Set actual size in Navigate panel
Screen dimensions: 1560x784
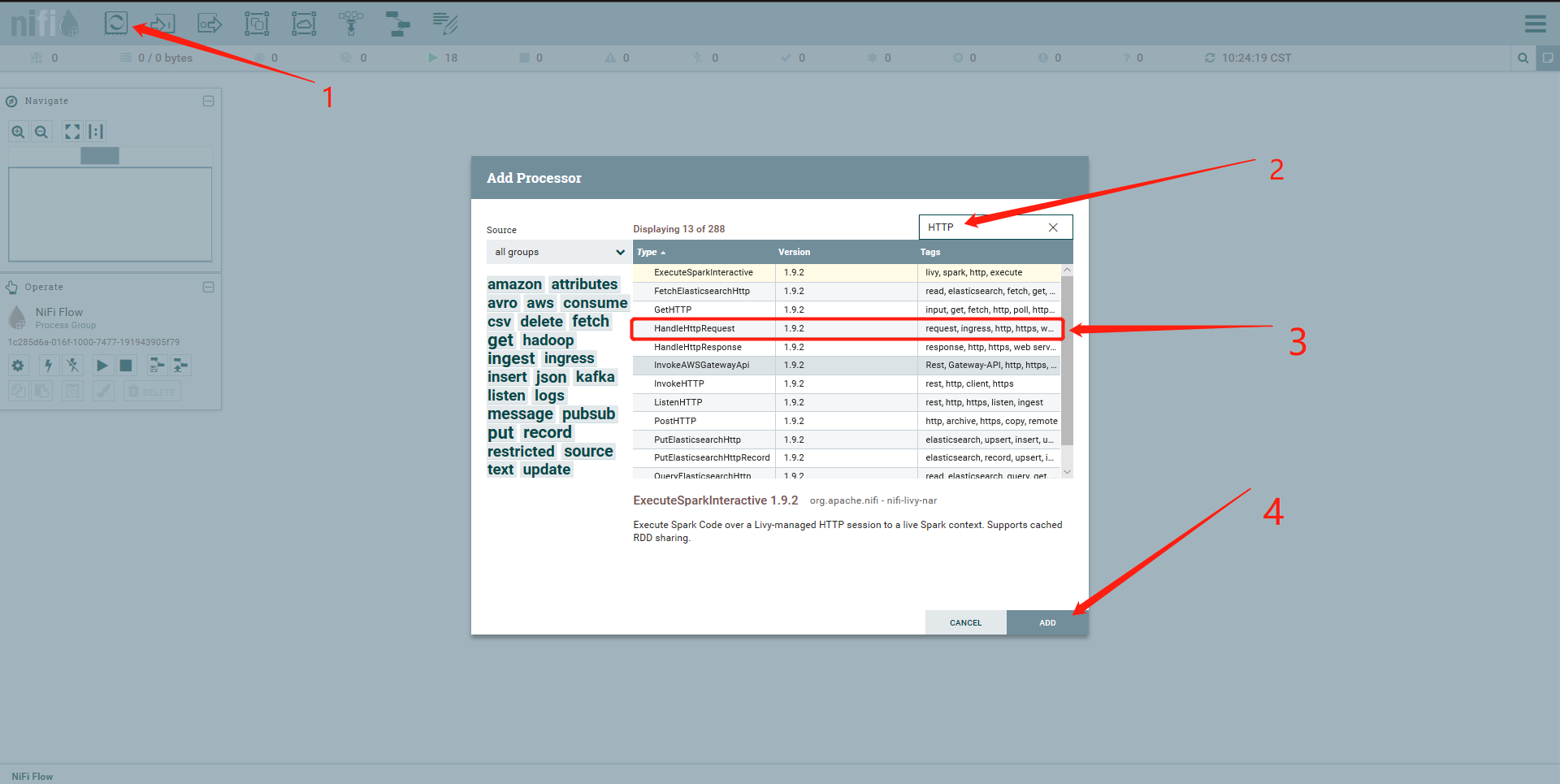pyautogui.click(x=96, y=132)
